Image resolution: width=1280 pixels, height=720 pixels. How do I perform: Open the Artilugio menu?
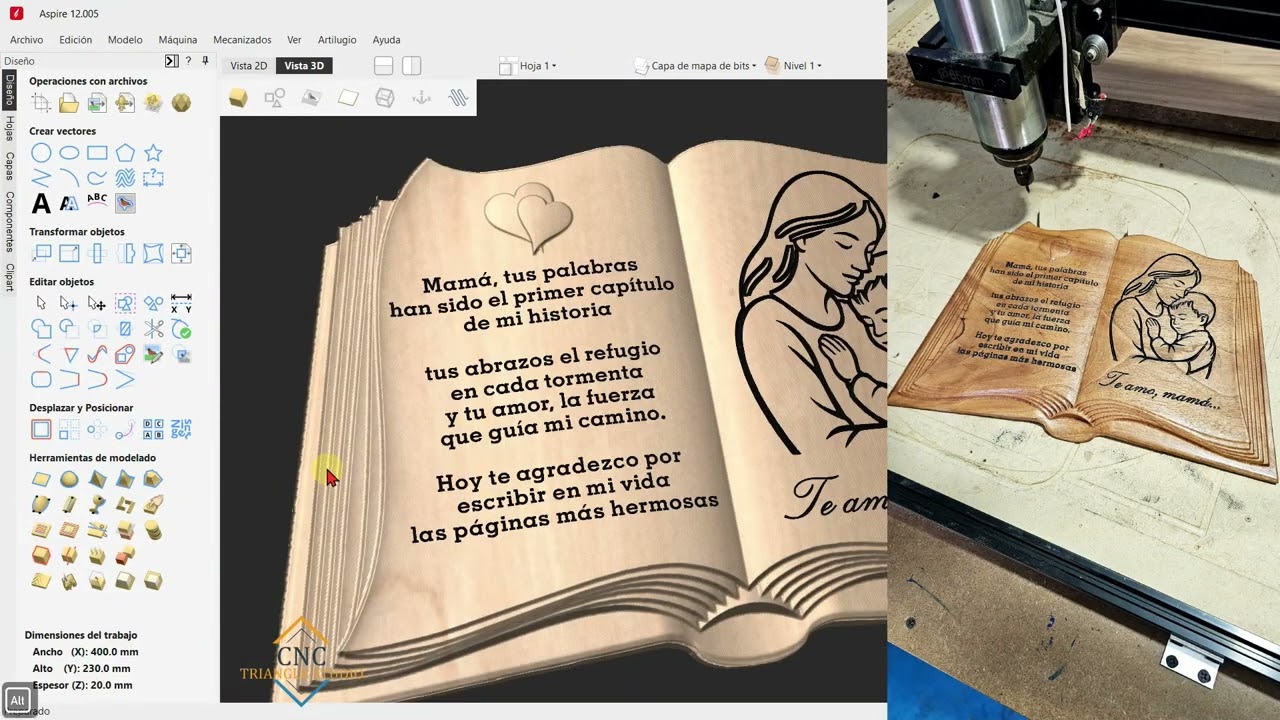[x=337, y=40]
